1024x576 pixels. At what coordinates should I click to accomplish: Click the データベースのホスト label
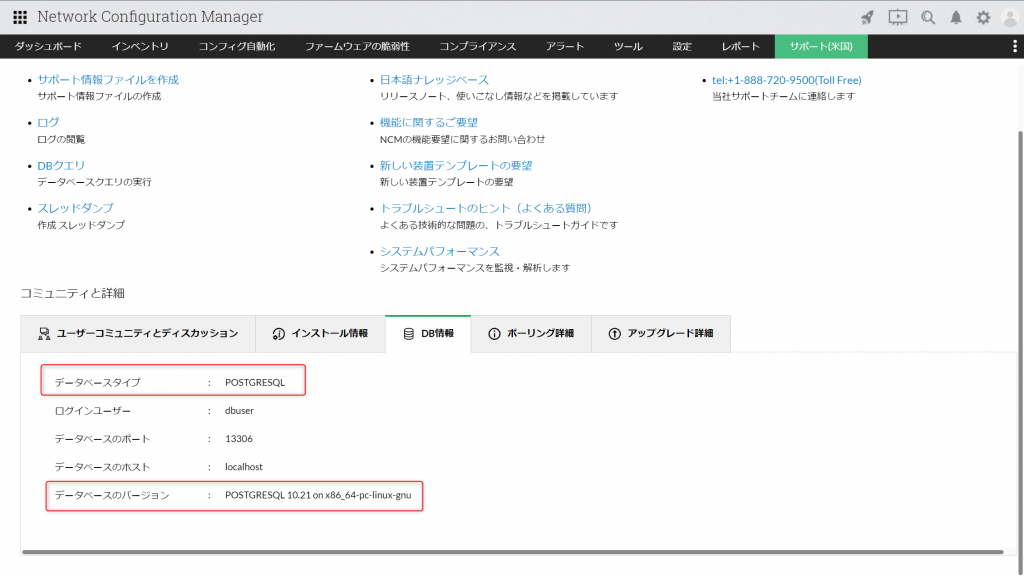pos(102,467)
